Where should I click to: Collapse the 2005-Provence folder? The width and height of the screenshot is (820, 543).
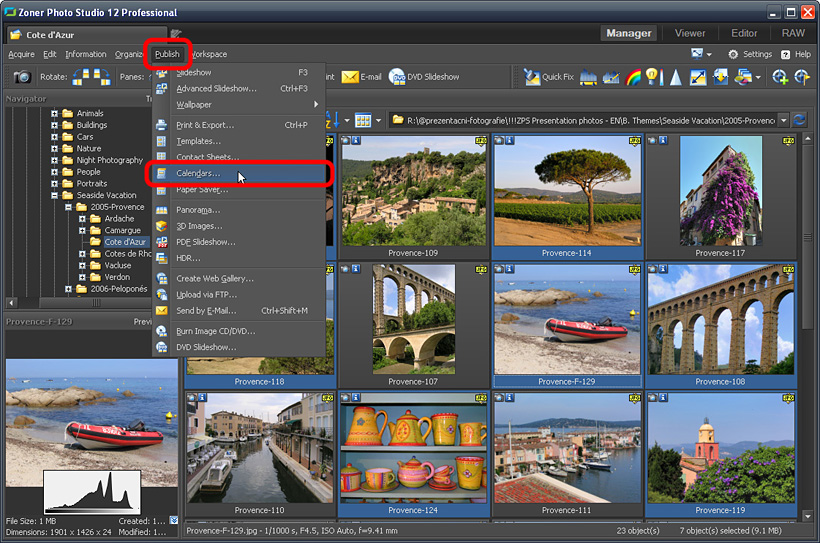pos(68,207)
